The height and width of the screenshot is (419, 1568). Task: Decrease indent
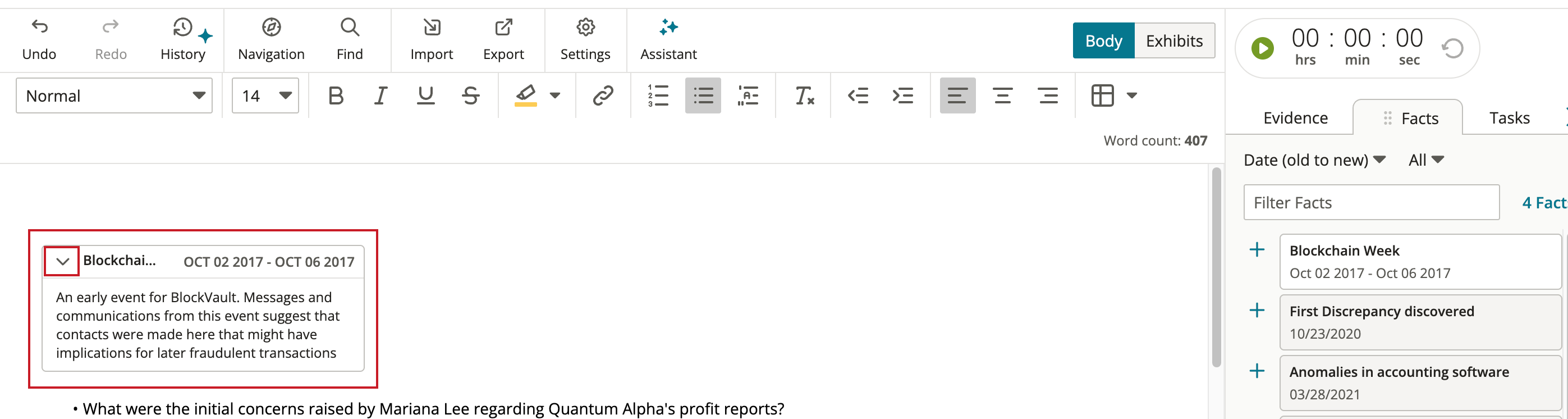858,95
